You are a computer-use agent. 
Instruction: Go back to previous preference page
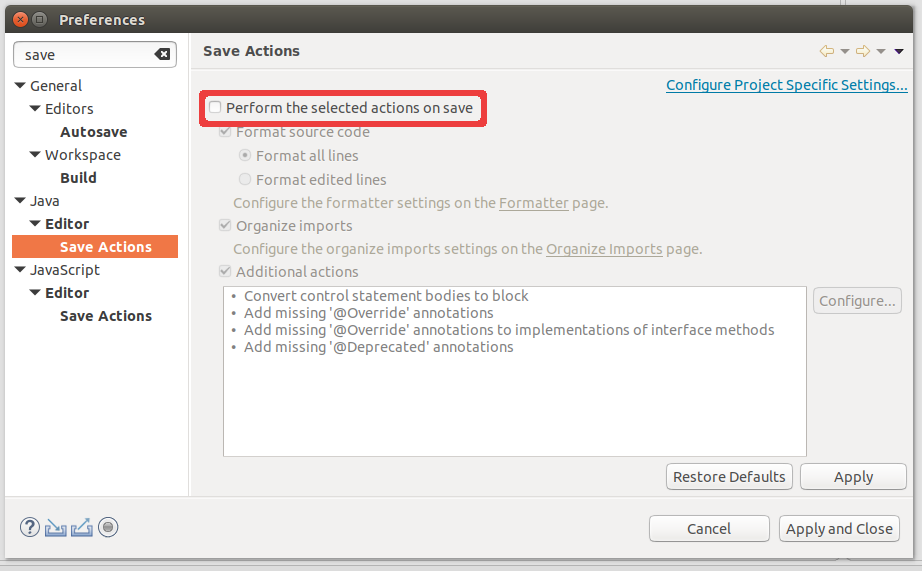826,51
